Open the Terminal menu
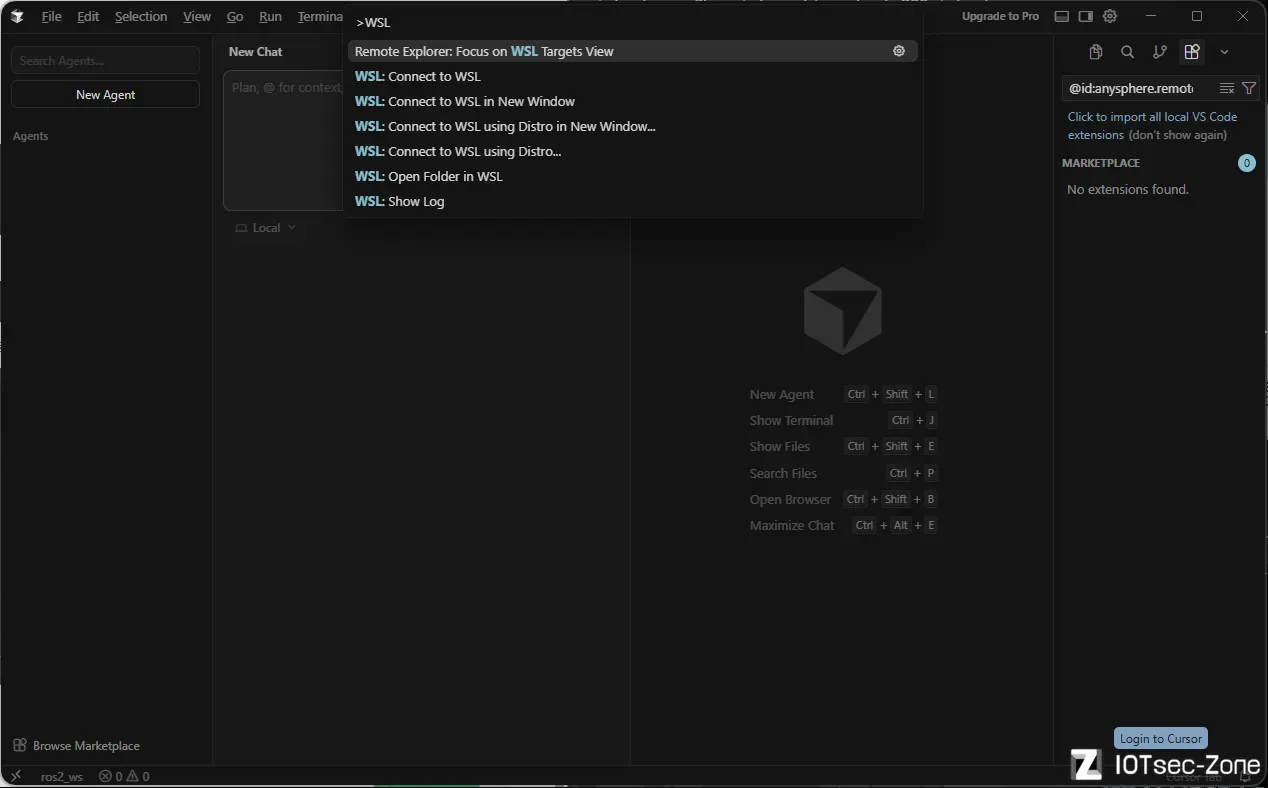Image resolution: width=1268 pixels, height=788 pixels. (319, 16)
